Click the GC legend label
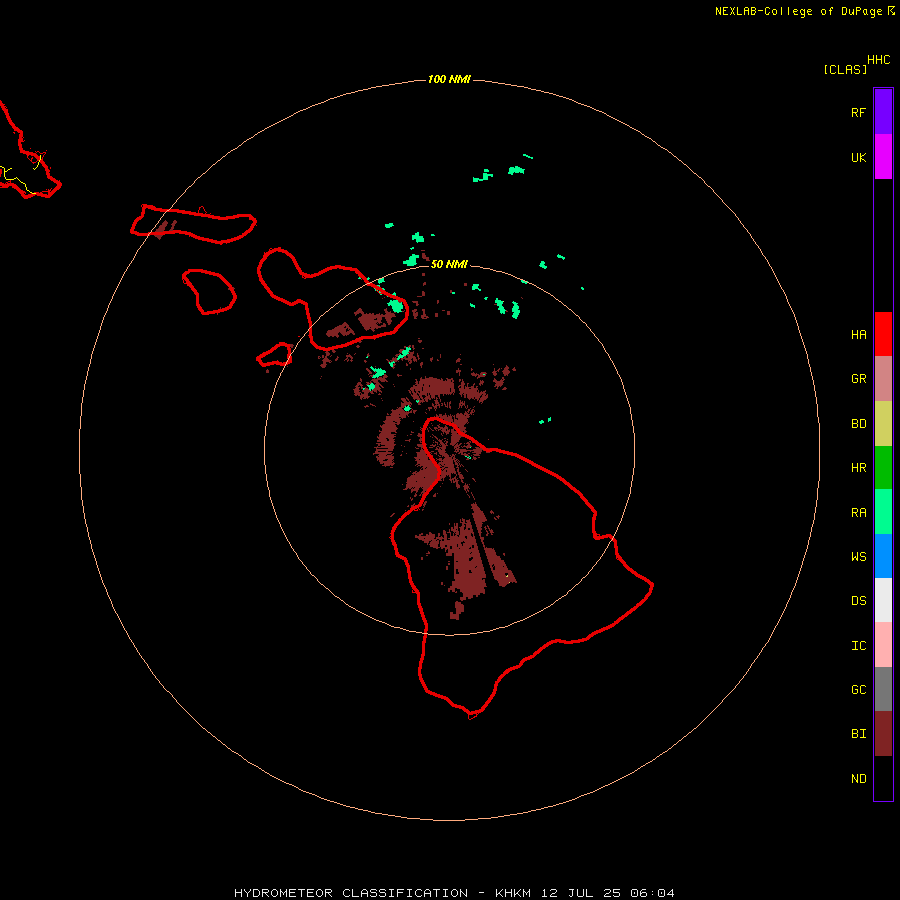Image resolution: width=900 pixels, height=900 pixels. 858,690
